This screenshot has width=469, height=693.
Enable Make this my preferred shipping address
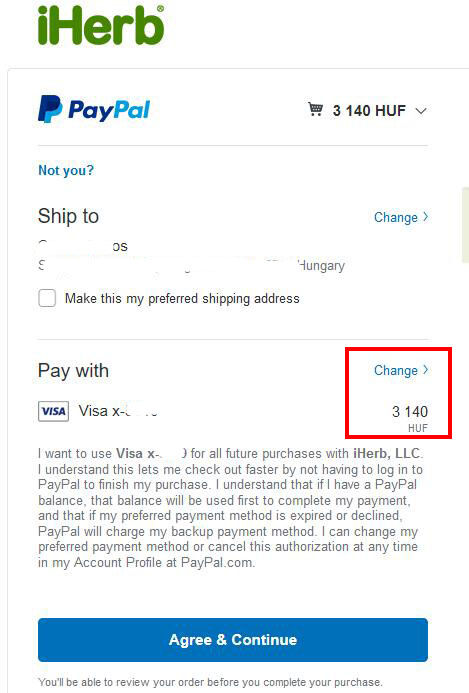click(47, 298)
